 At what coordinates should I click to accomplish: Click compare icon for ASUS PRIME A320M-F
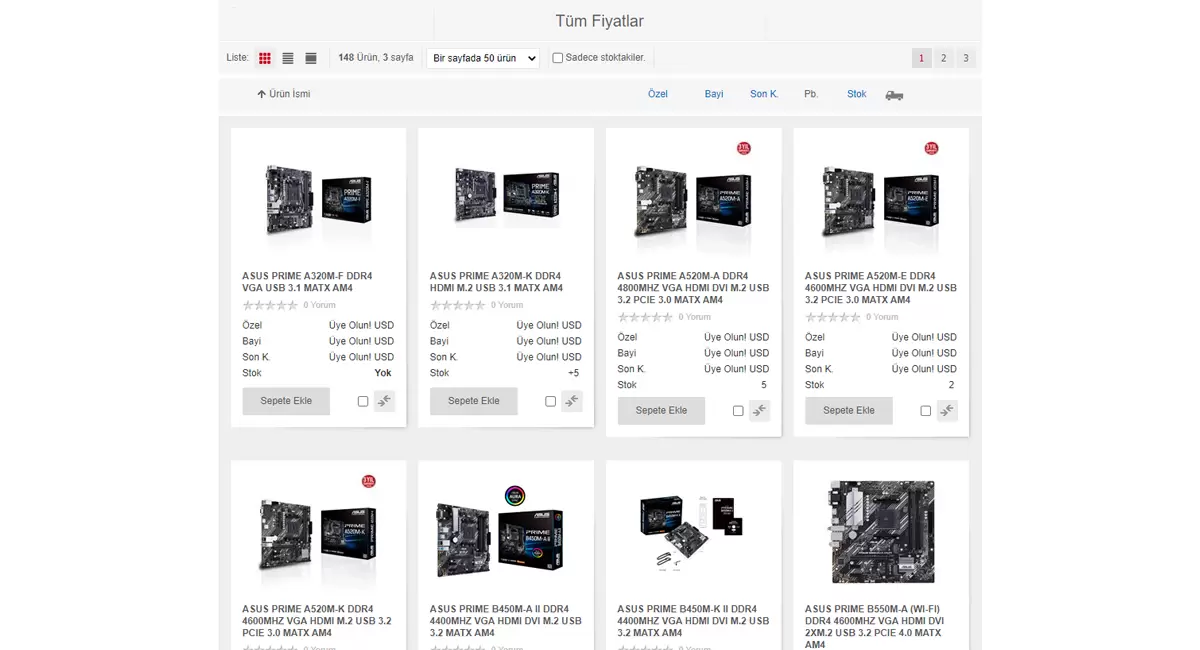pos(385,401)
